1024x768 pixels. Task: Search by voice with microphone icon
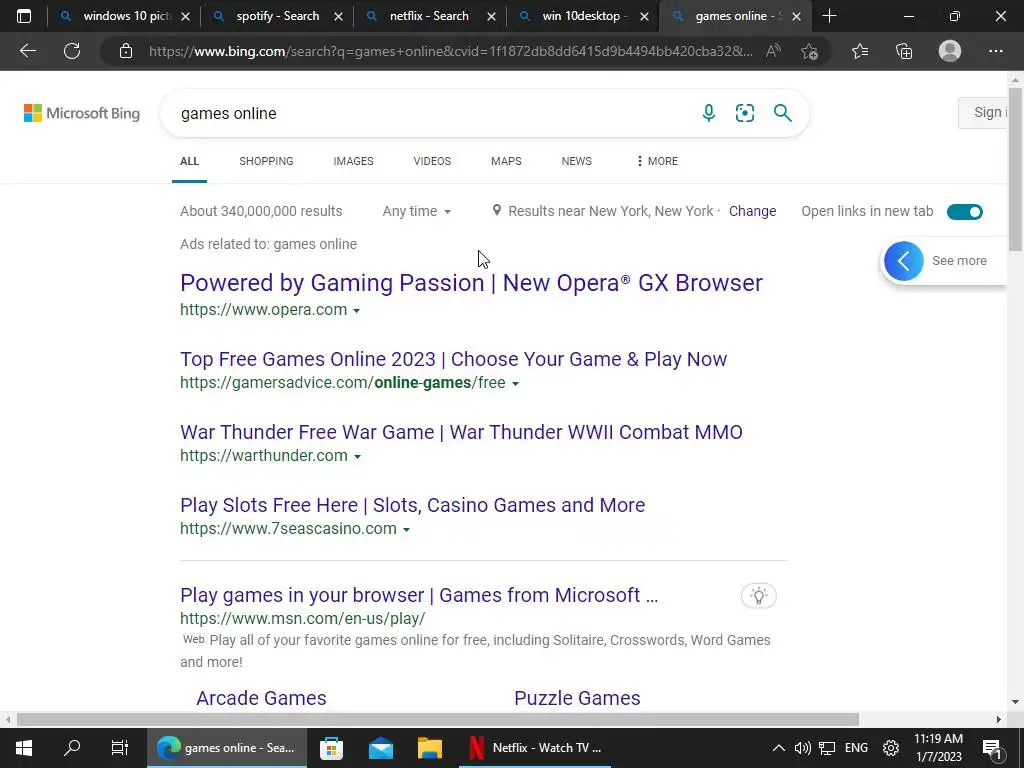pyautogui.click(x=709, y=113)
